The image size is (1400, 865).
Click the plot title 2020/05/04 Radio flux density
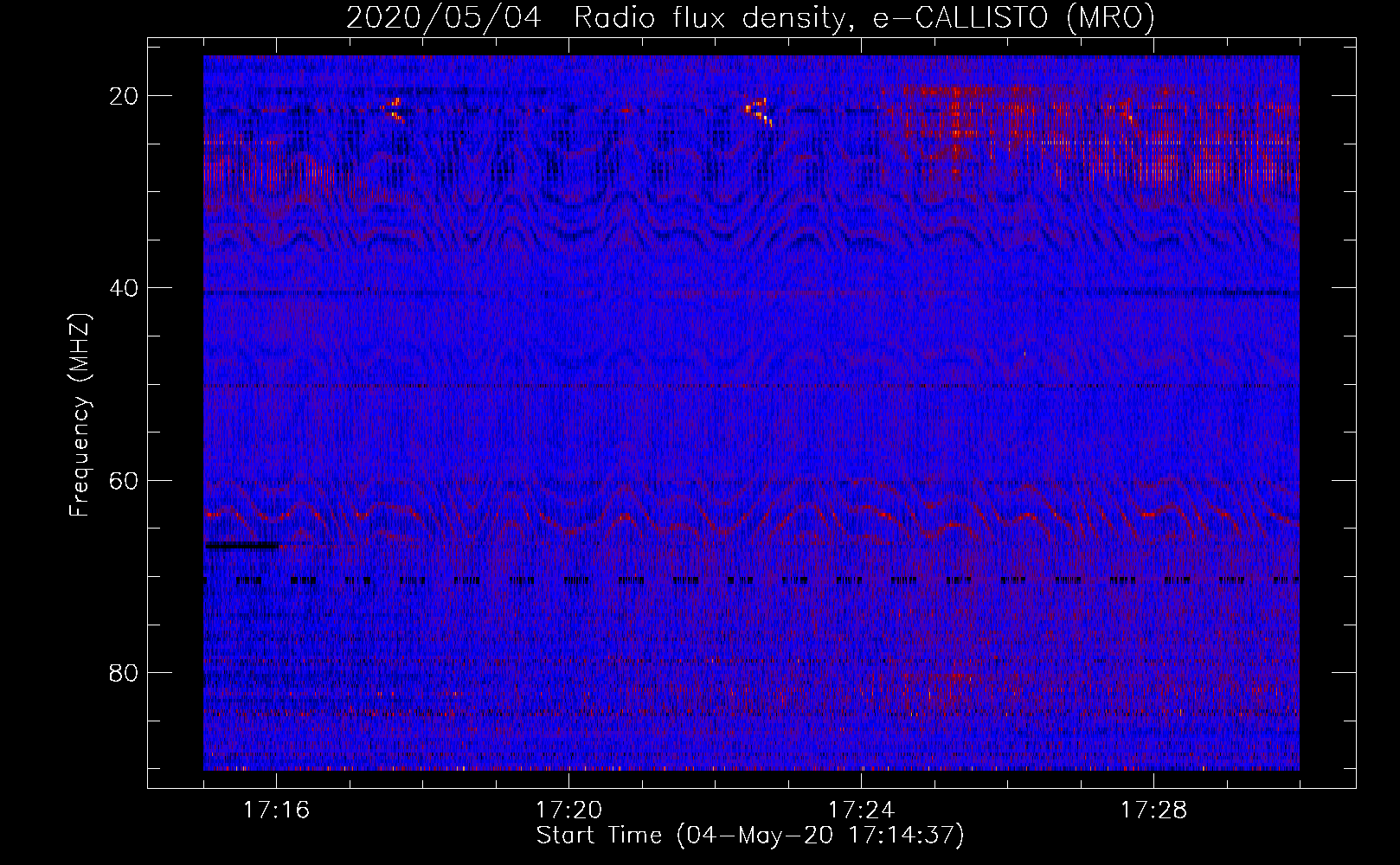[x=750, y=17]
